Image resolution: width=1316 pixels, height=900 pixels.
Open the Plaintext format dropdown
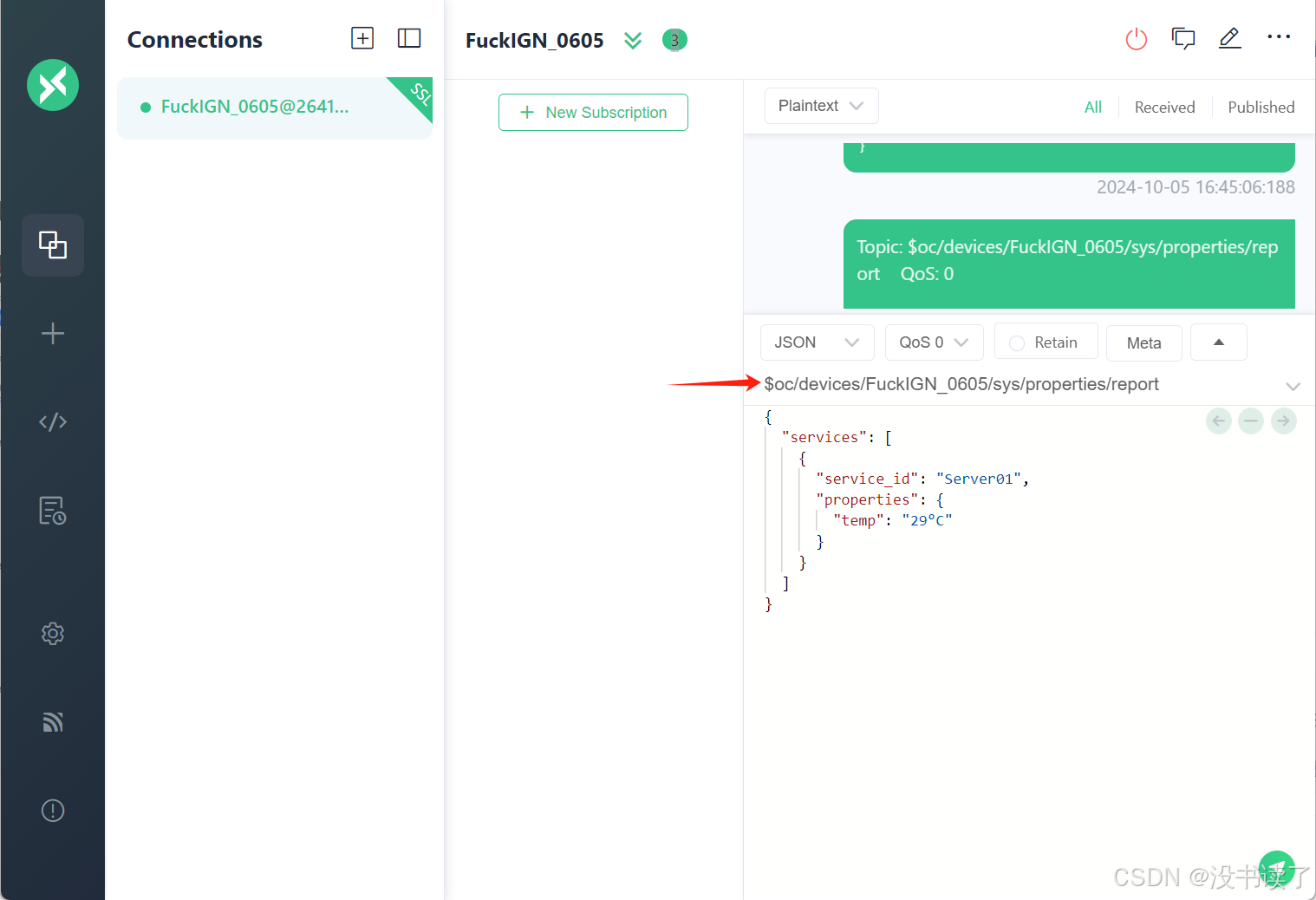click(822, 106)
